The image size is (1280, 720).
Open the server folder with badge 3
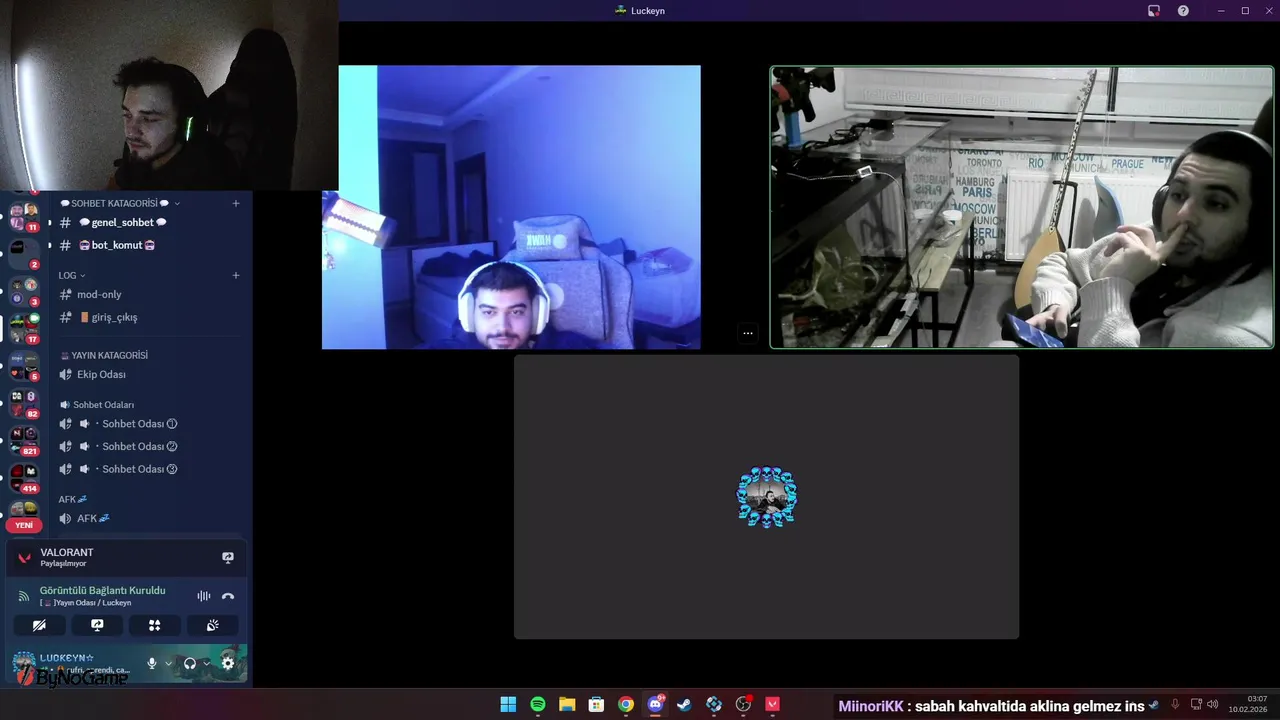click(24, 291)
